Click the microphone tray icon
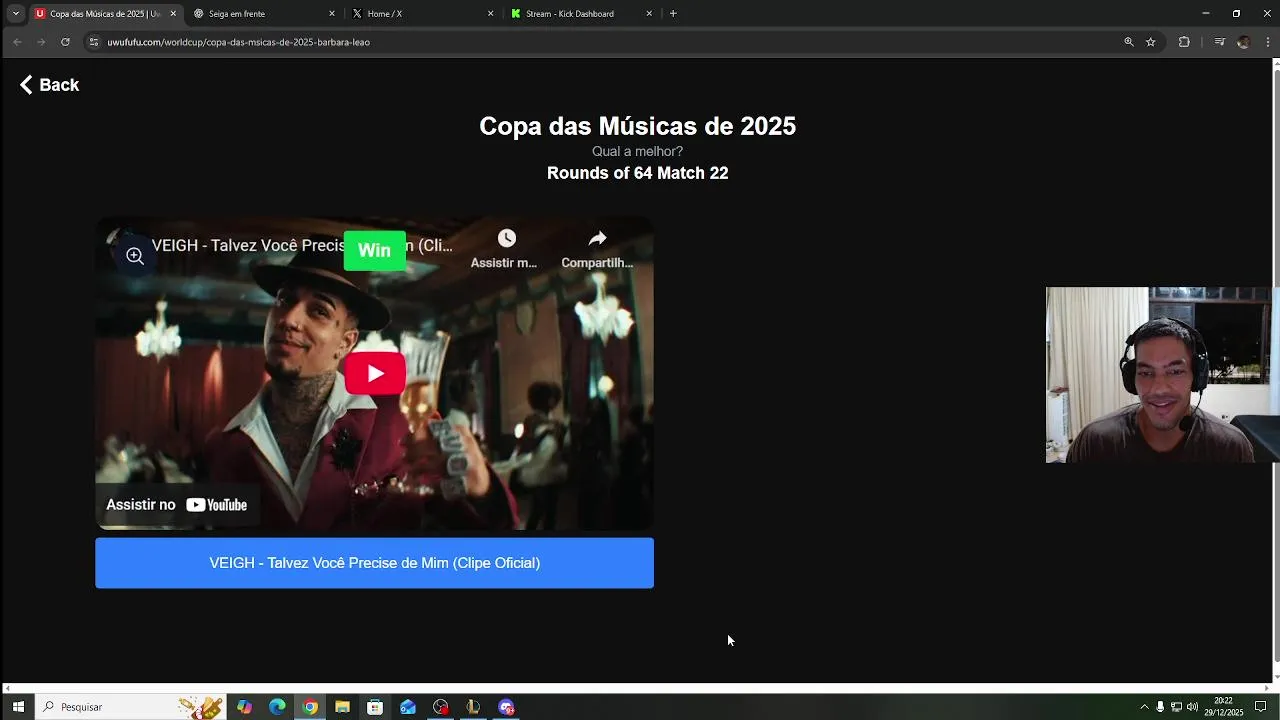The image size is (1280, 720). (1160, 707)
